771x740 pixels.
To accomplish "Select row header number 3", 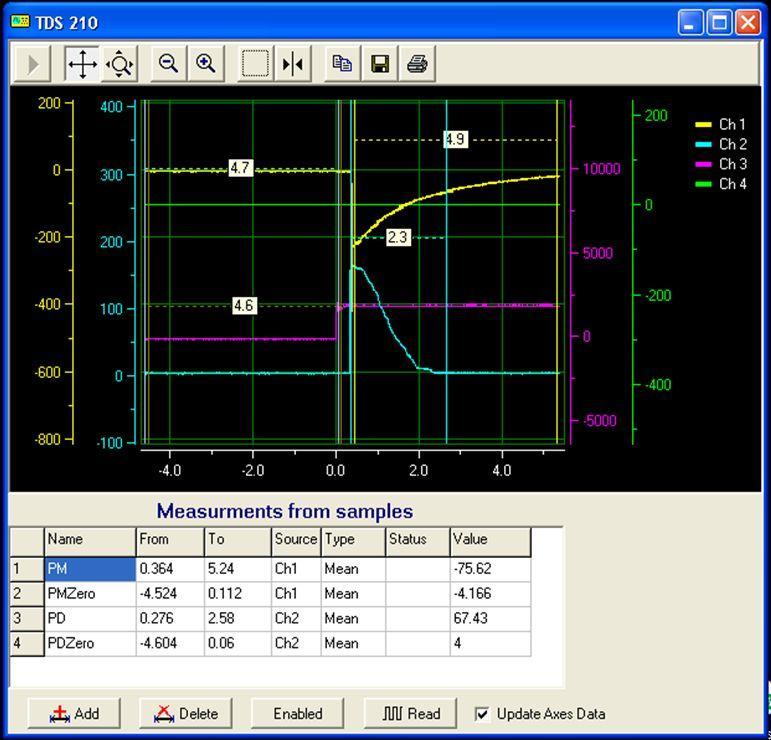I will coord(27,619).
